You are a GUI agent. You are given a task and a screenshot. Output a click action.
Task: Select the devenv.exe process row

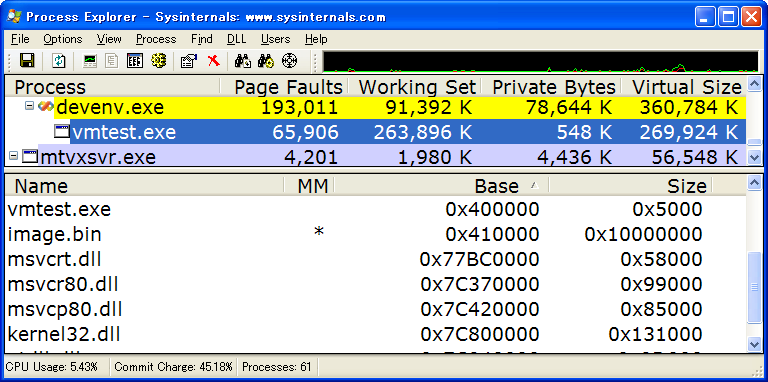(x=375, y=107)
